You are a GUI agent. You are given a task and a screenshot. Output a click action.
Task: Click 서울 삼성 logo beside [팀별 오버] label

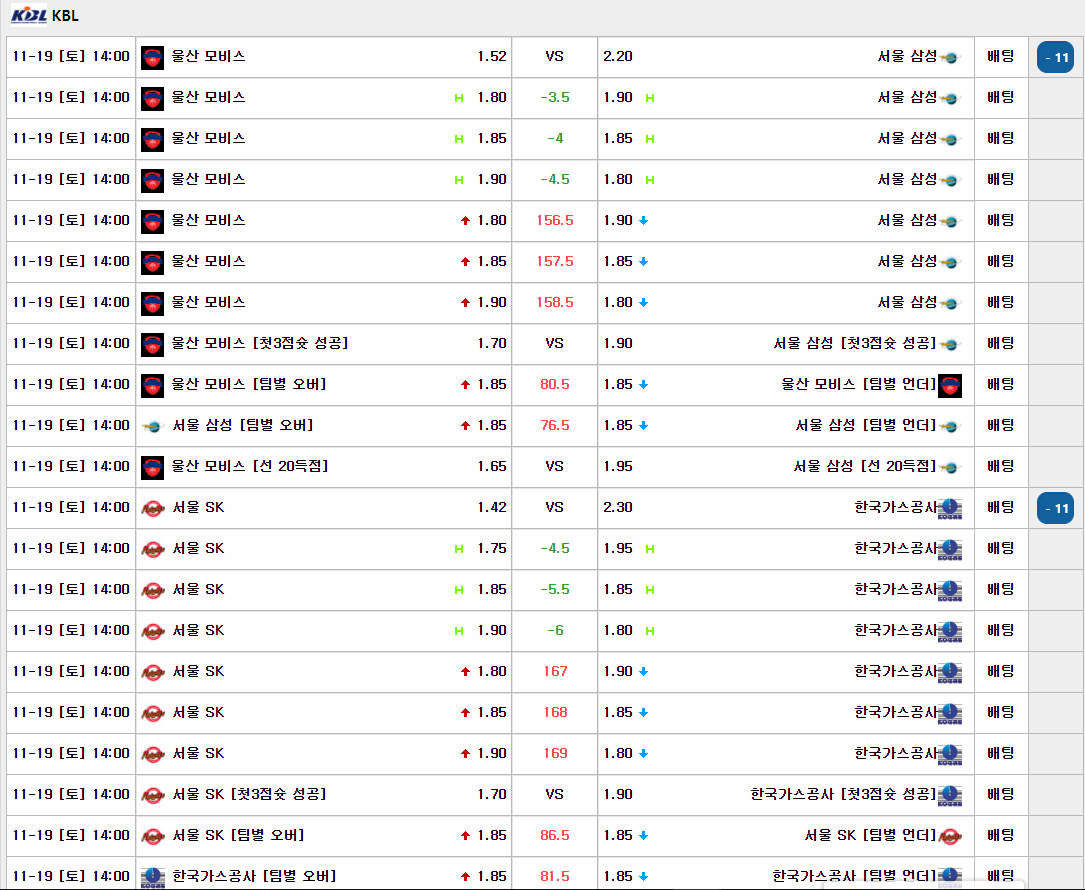click(x=152, y=426)
